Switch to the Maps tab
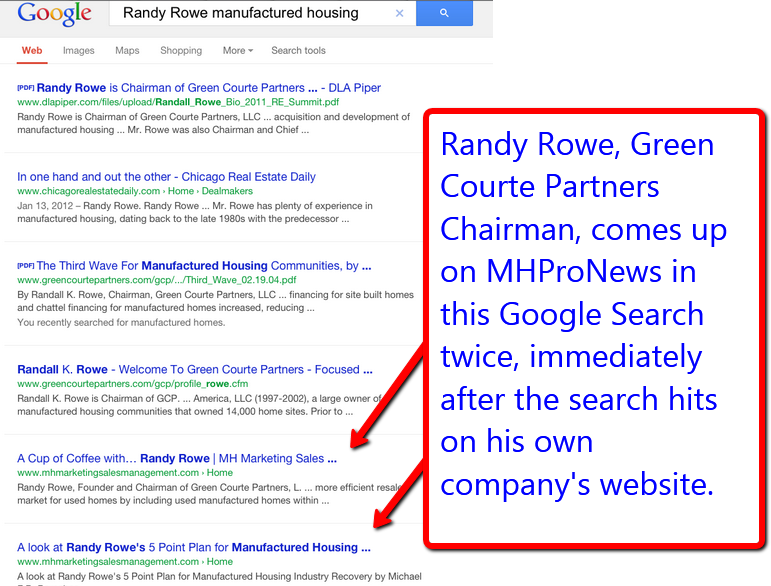 pyautogui.click(x=127, y=50)
